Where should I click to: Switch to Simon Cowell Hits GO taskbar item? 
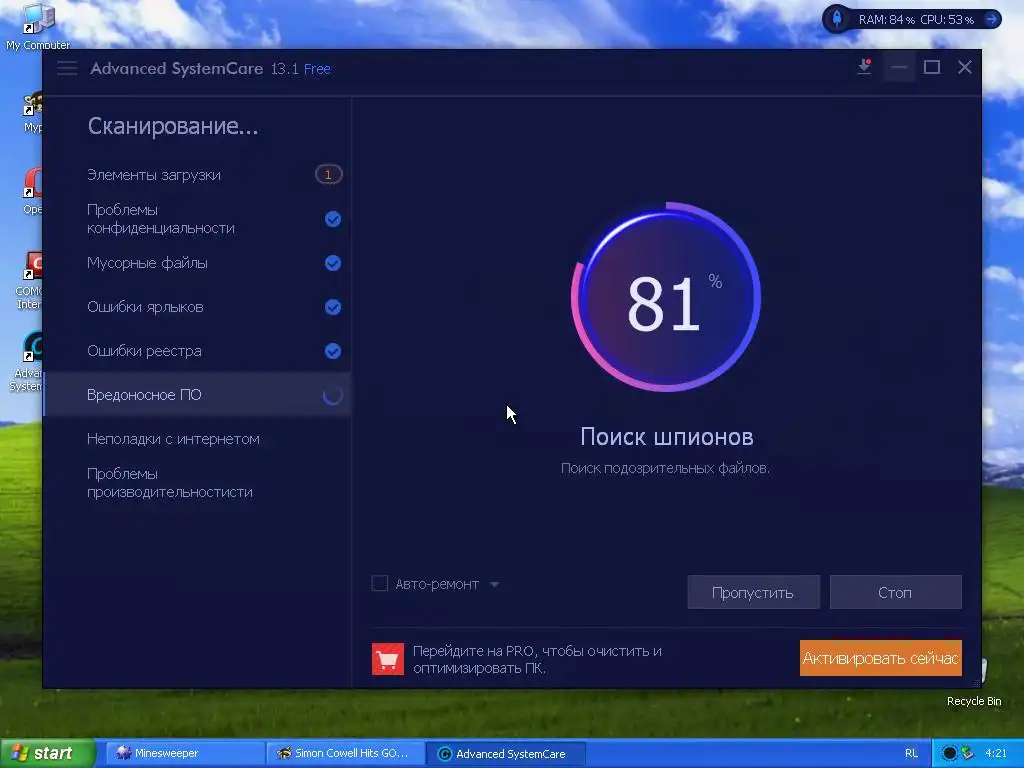(x=344, y=753)
